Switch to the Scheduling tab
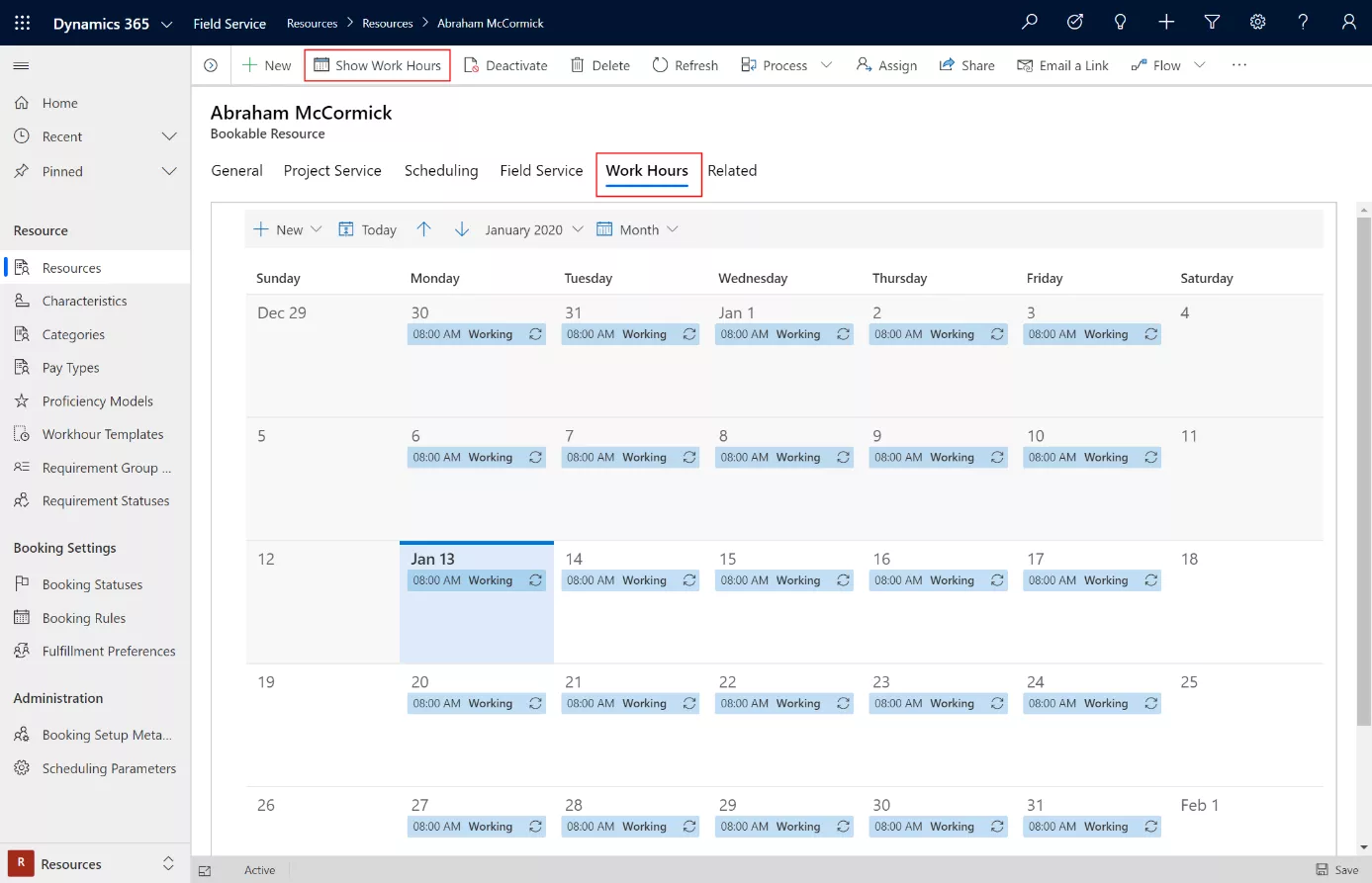The image size is (1372, 883). tap(441, 171)
